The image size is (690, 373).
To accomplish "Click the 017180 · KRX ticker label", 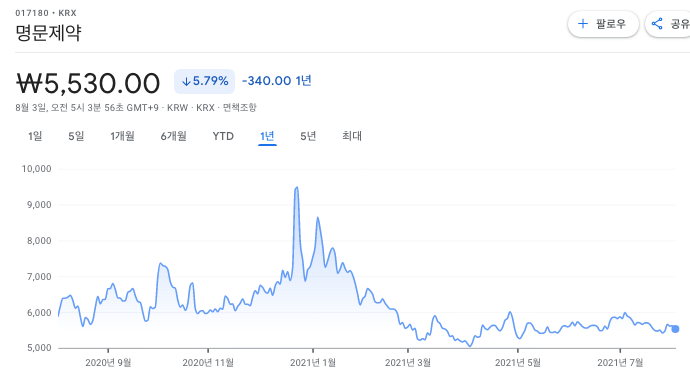I will tap(46, 13).
